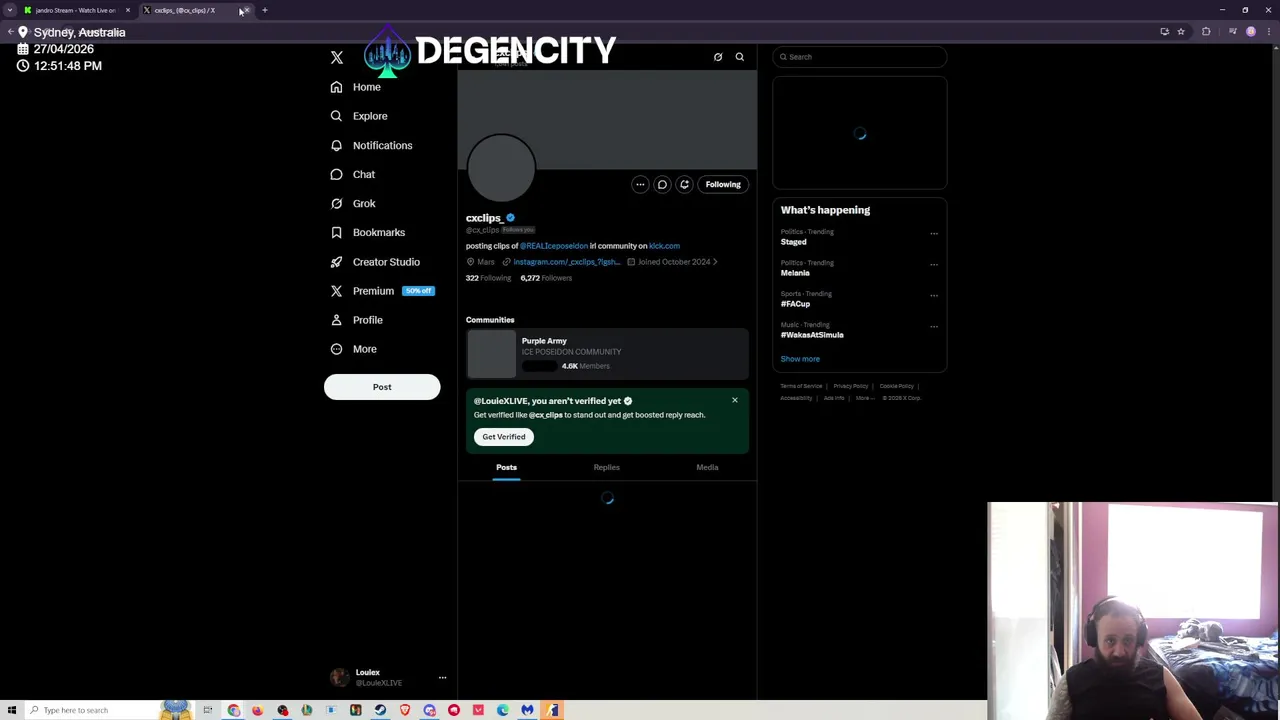Viewport: 1280px width, 720px height.
Task: Click the search icon in the profile header
Action: [x=740, y=57]
